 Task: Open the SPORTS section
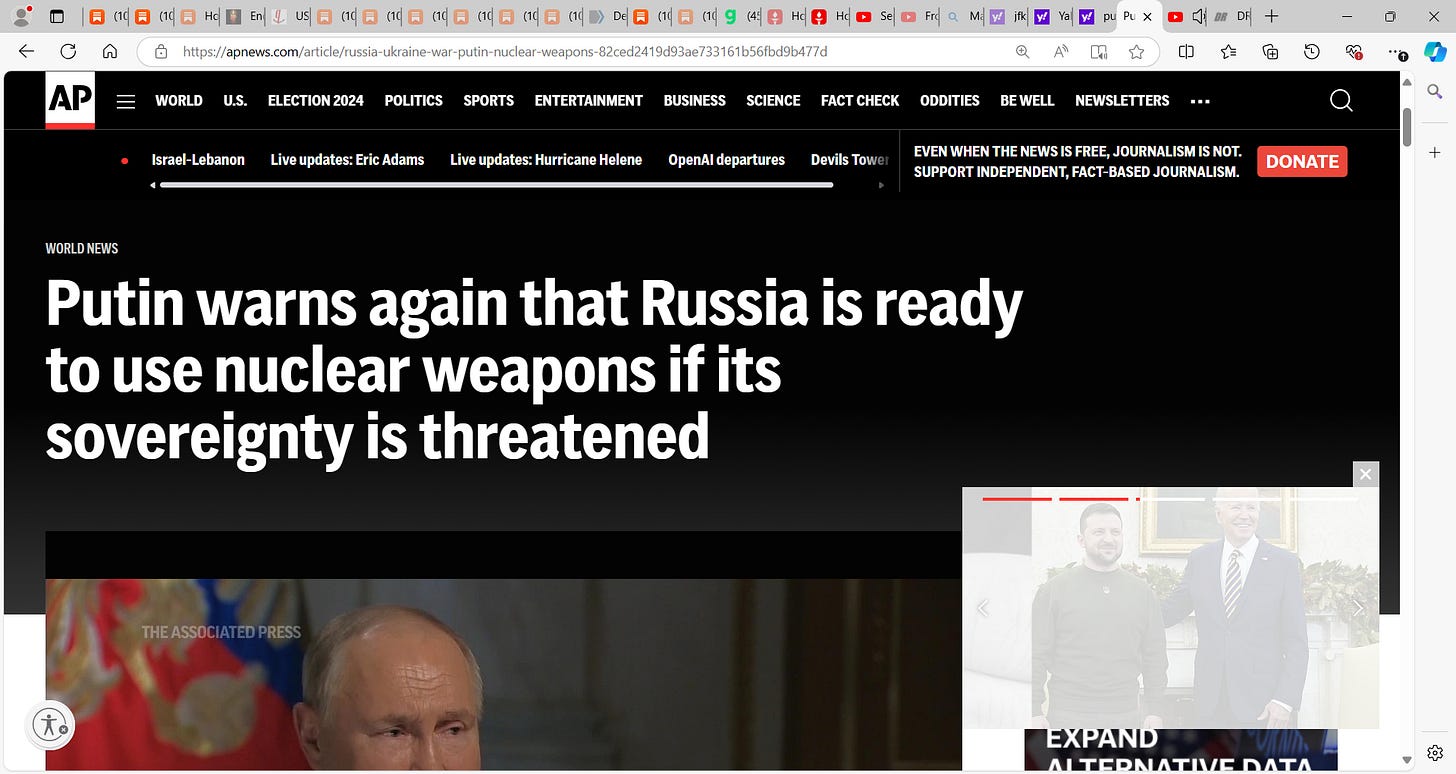point(489,101)
